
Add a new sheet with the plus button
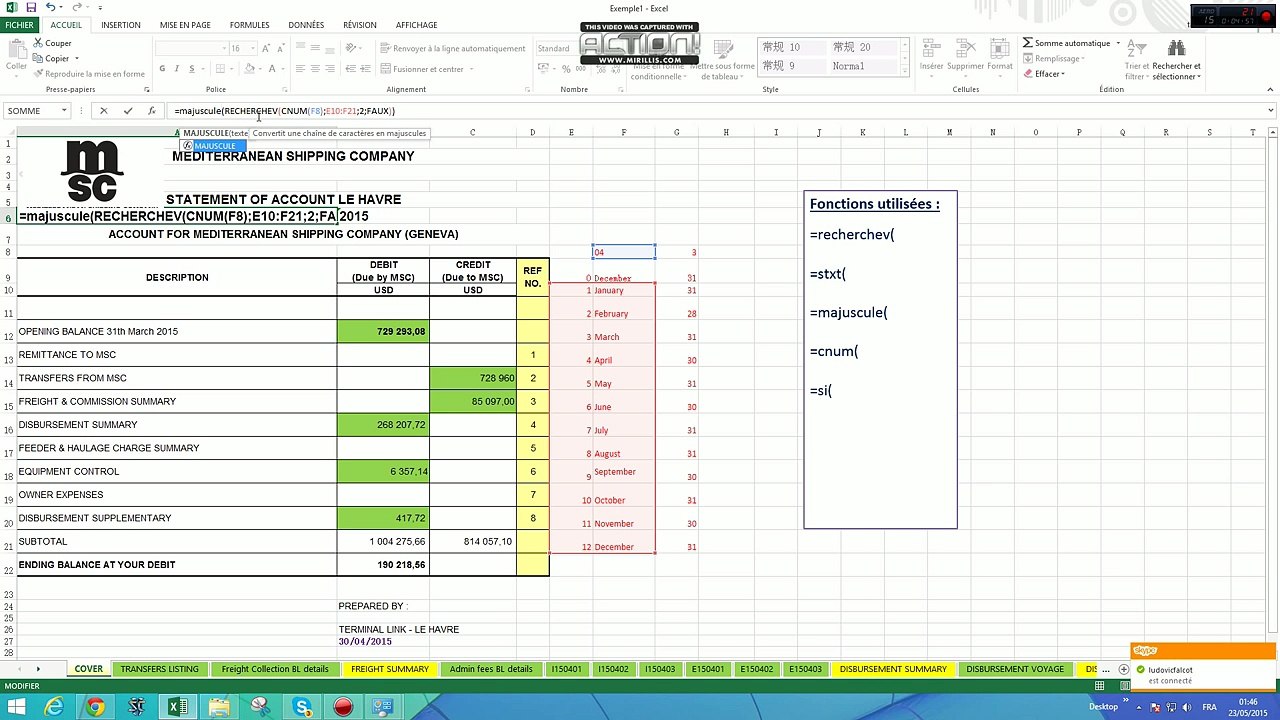pos(1123,669)
